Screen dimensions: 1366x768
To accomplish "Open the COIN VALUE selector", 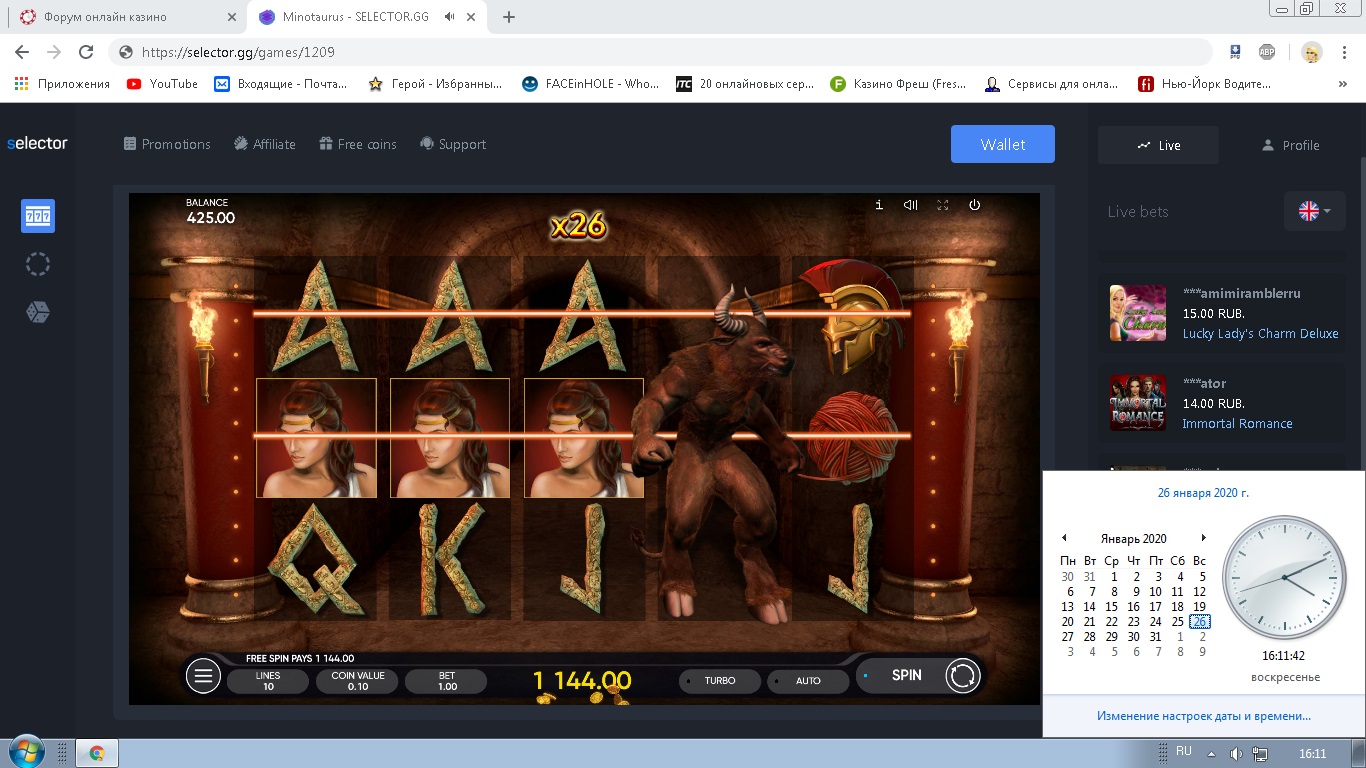I will [357, 681].
